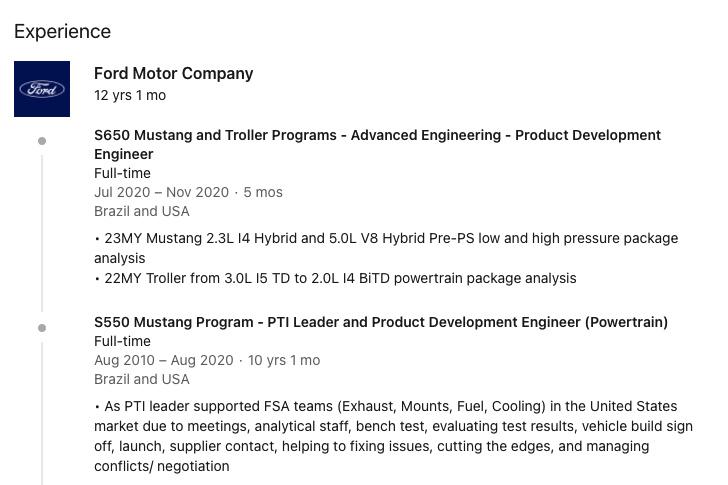Click the Aug 2010 – Aug 2020 date range
The width and height of the screenshot is (728, 485).
[163, 360]
